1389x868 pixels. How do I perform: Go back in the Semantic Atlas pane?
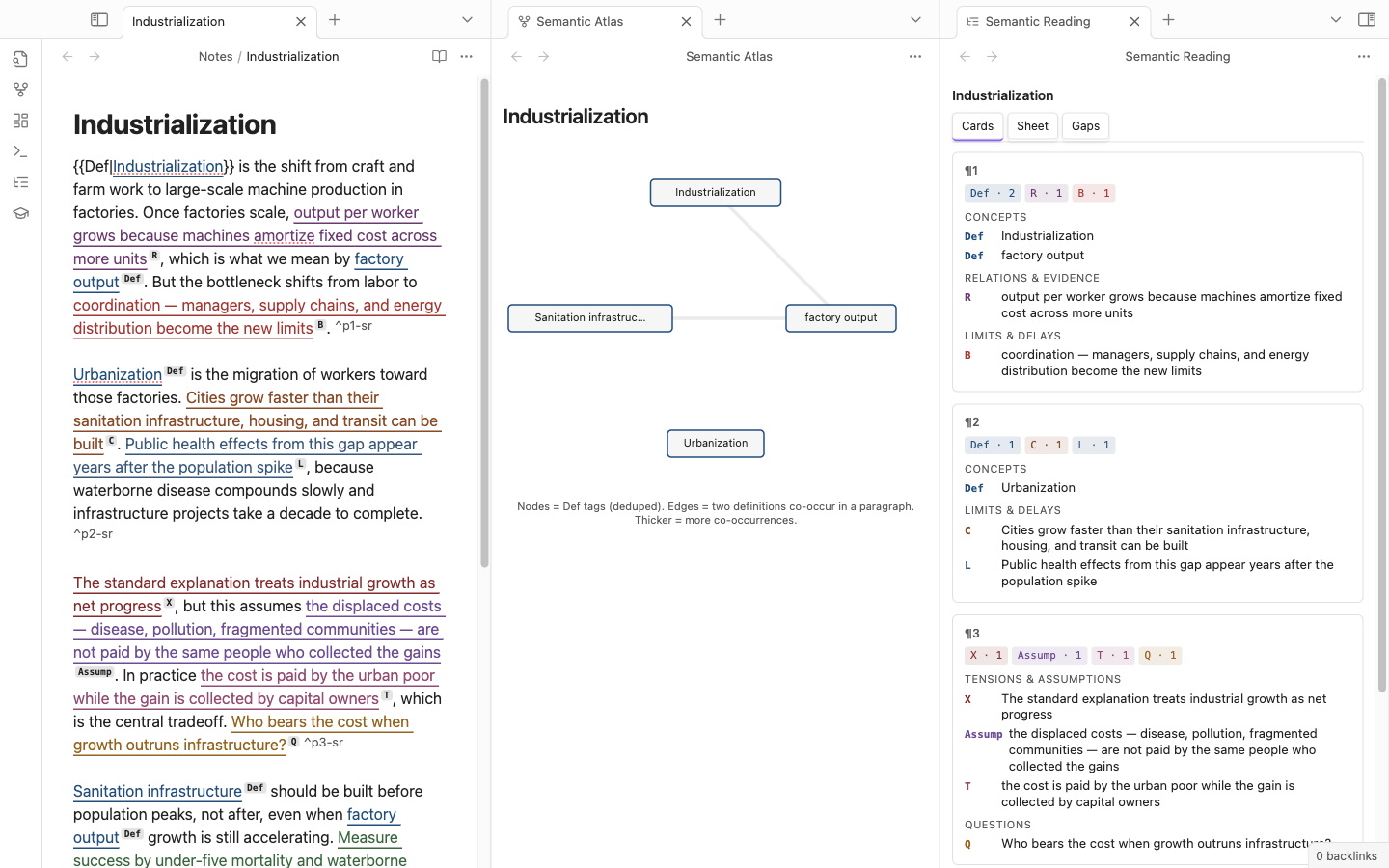click(x=517, y=57)
